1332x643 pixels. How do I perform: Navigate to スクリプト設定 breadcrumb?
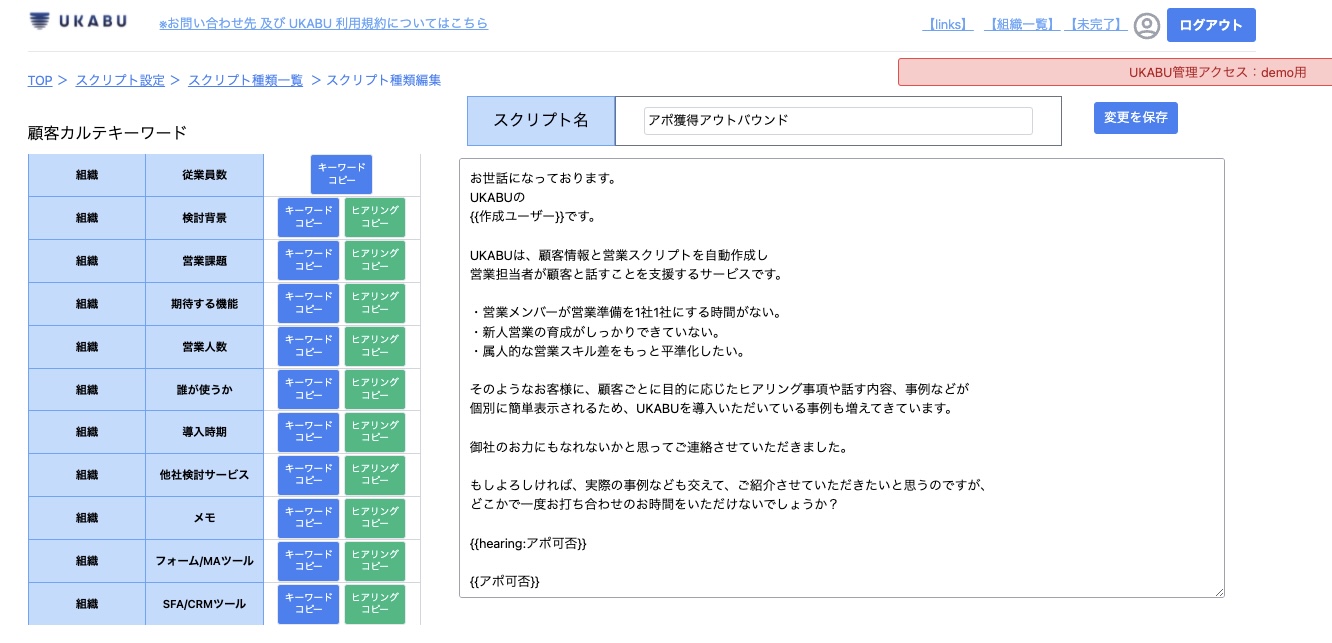pos(120,80)
